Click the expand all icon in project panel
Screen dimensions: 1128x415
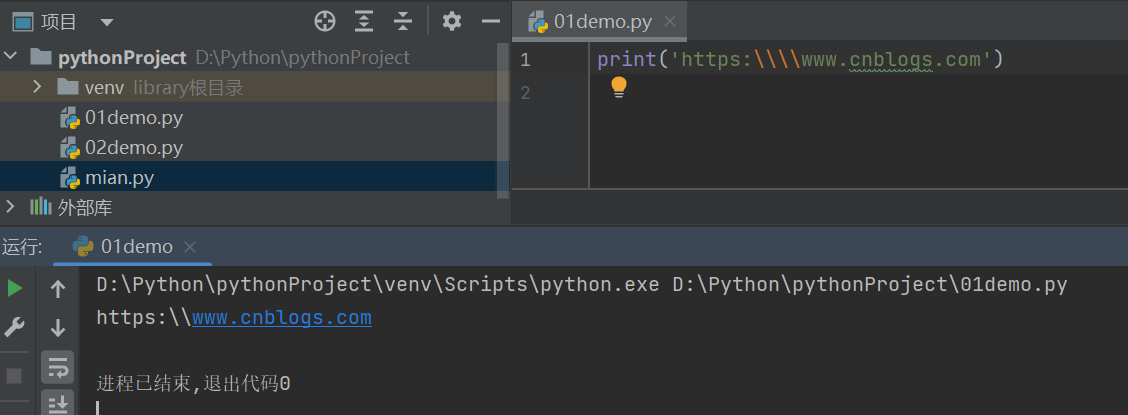364,21
